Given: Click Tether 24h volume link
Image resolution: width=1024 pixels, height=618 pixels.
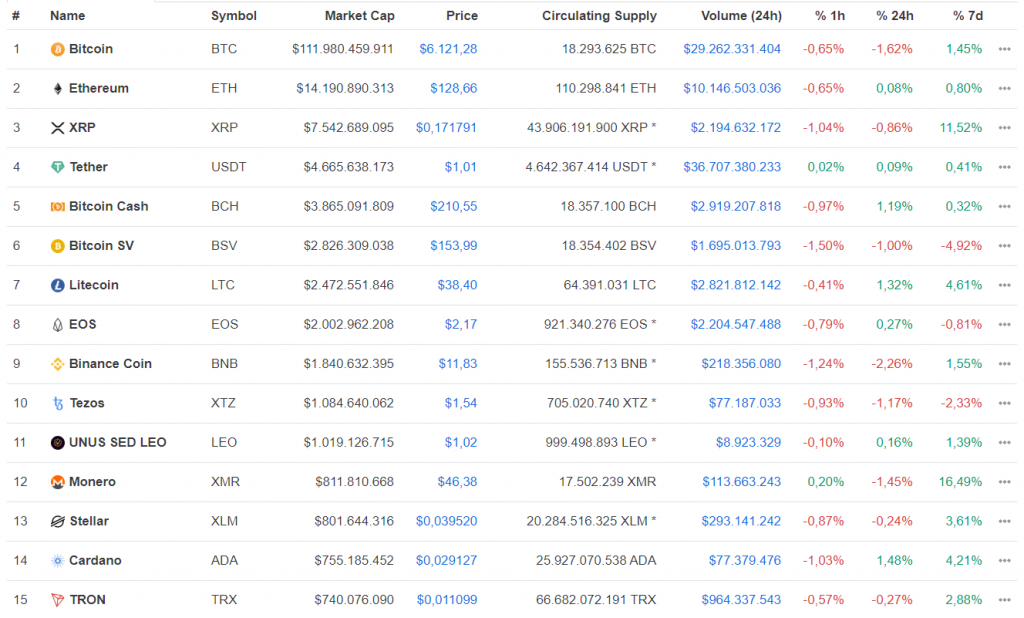Looking at the screenshot, I should pos(731,167).
